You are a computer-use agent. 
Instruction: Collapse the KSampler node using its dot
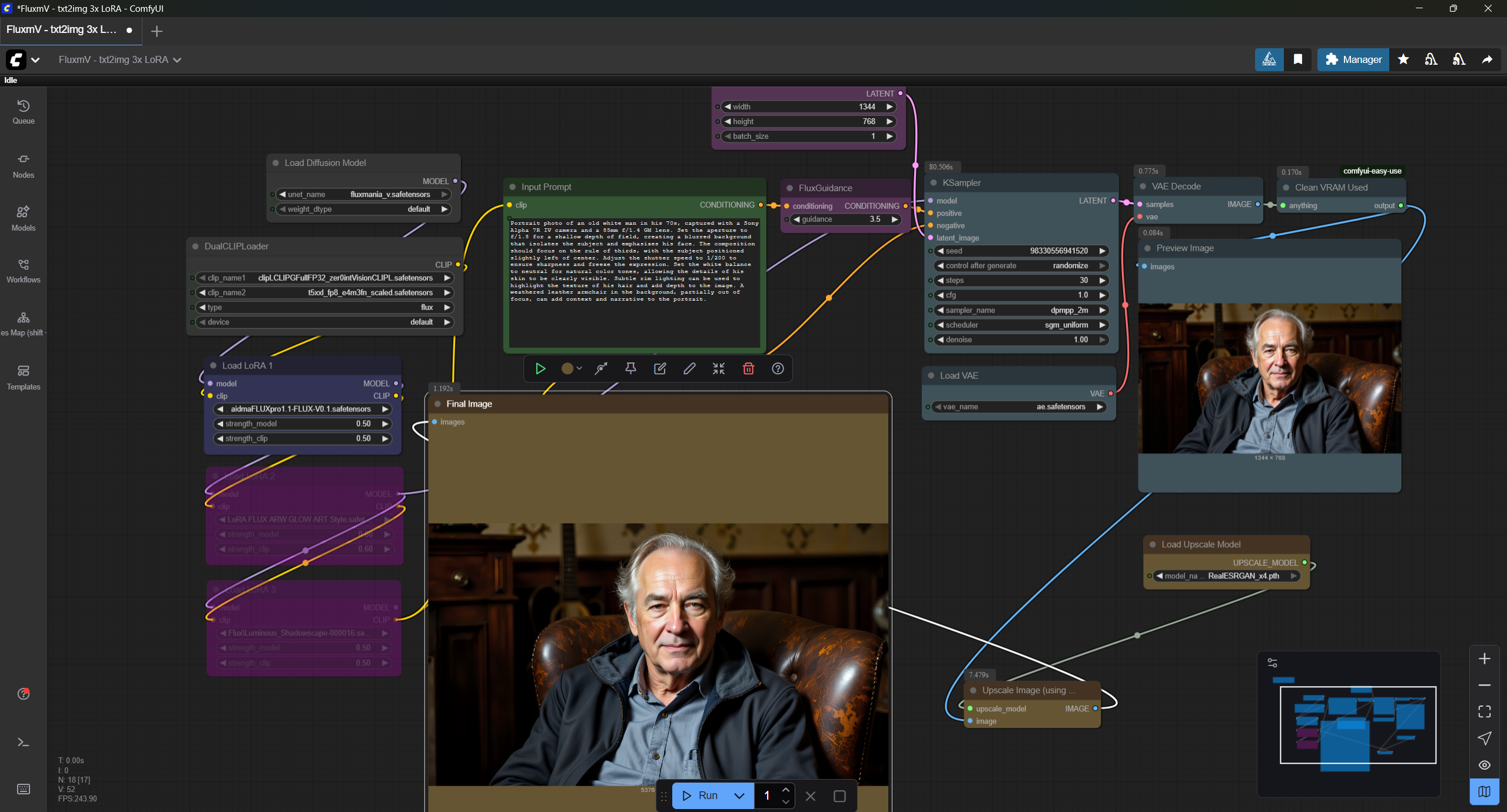click(934, 183)
